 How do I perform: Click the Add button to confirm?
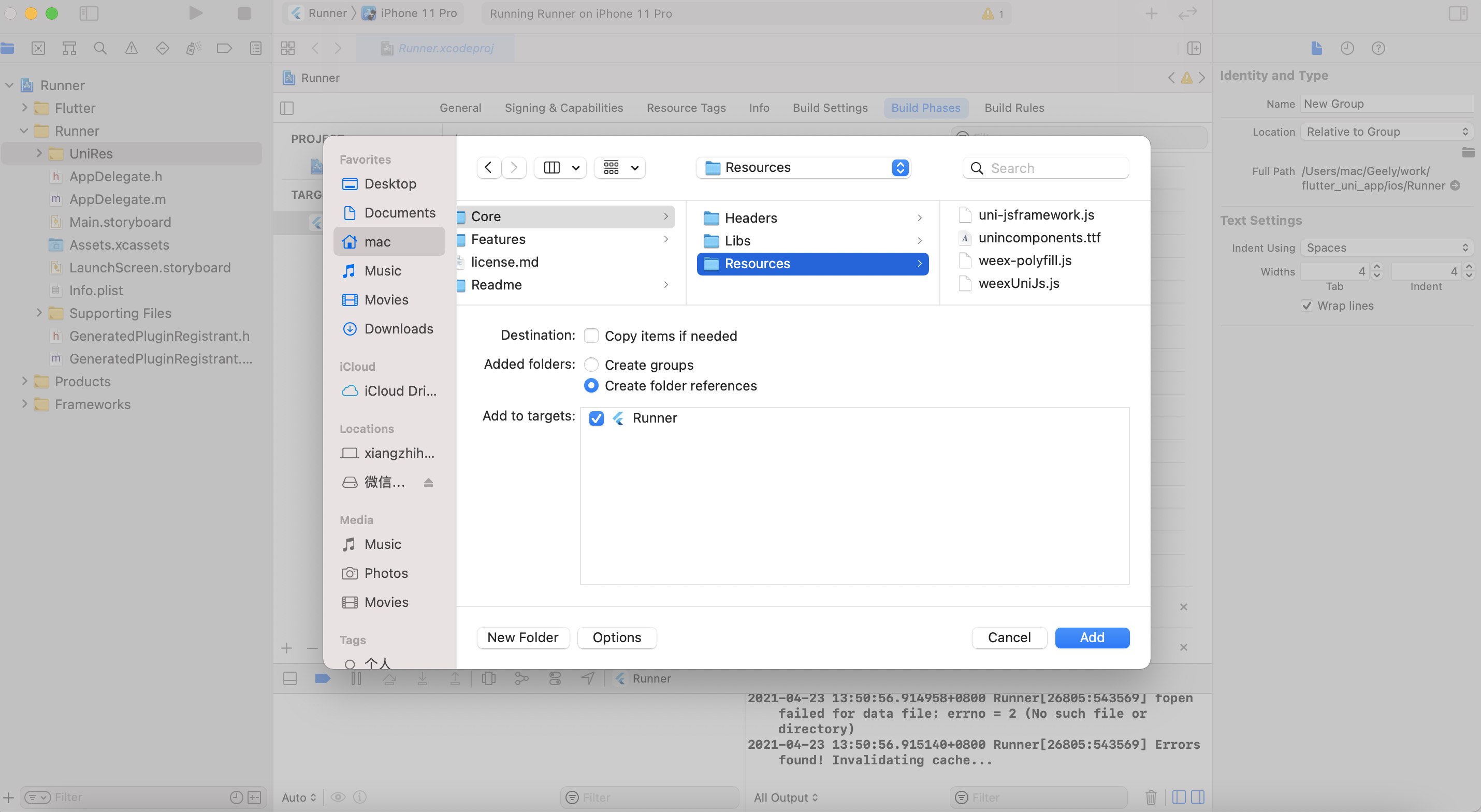point(1092,637)
